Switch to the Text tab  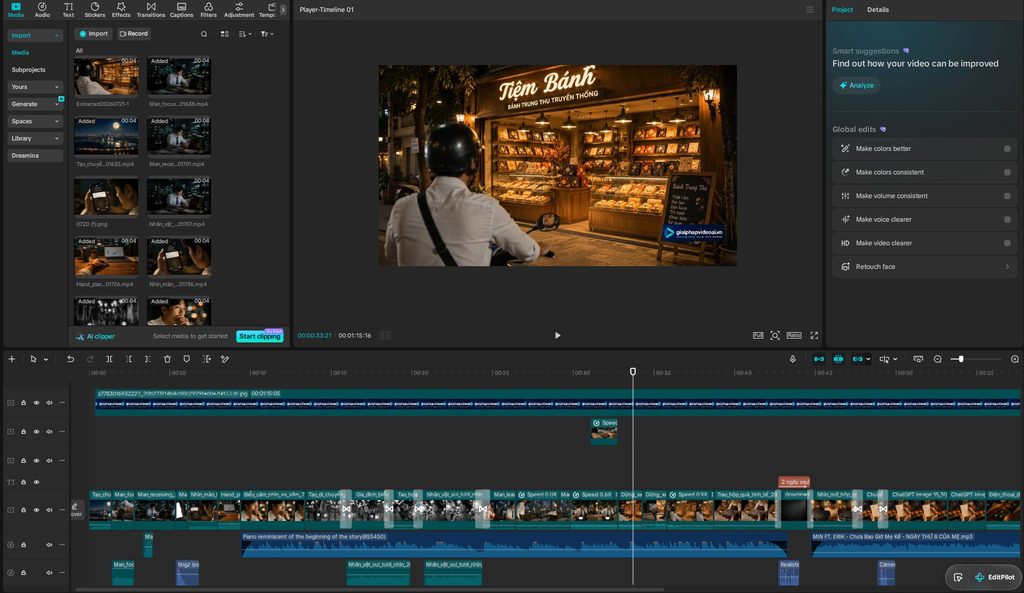tap(68, 10)
